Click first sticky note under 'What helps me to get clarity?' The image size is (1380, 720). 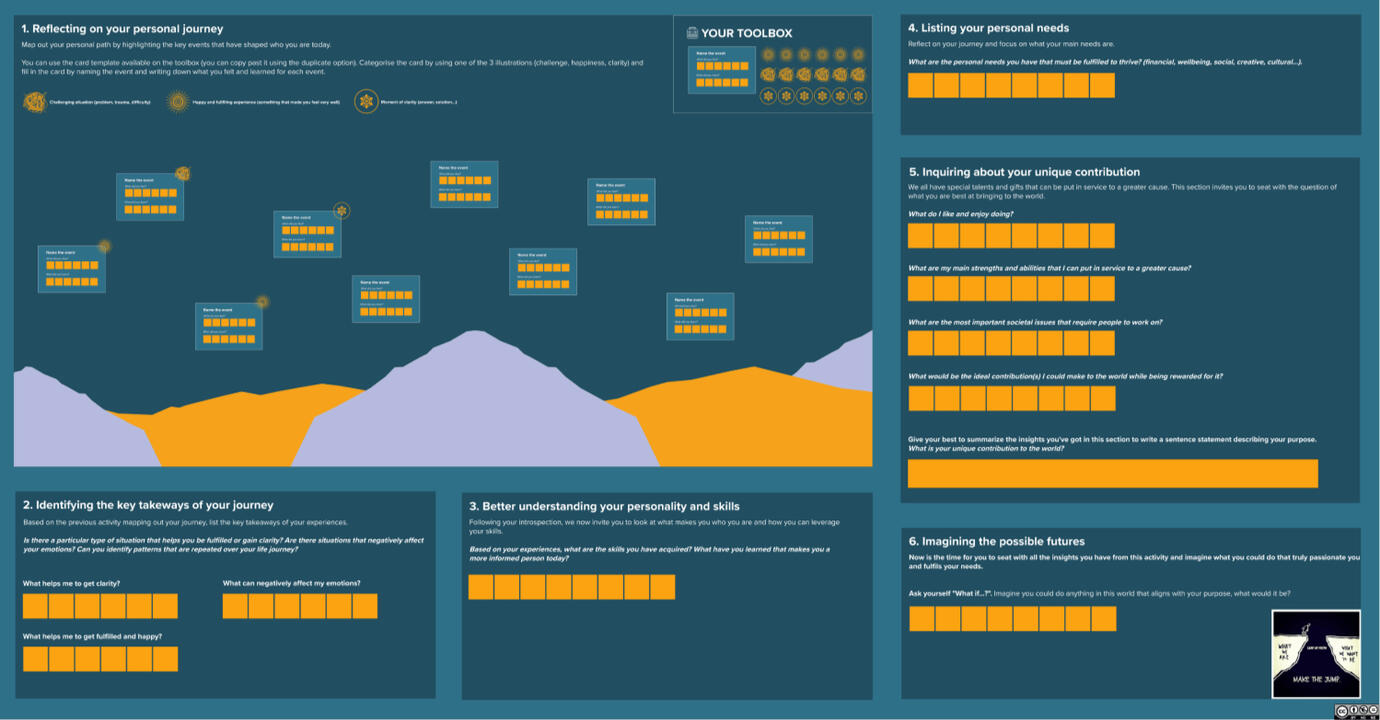(35, 606)
